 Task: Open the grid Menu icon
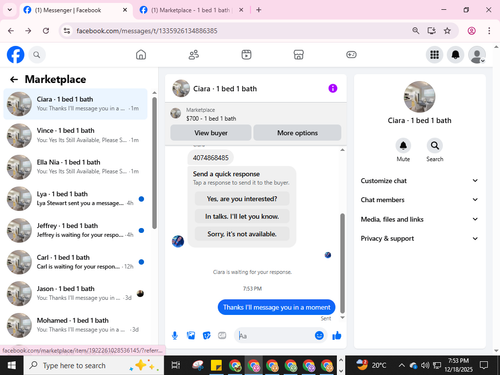pyautogui.click(x=434, y=55)
